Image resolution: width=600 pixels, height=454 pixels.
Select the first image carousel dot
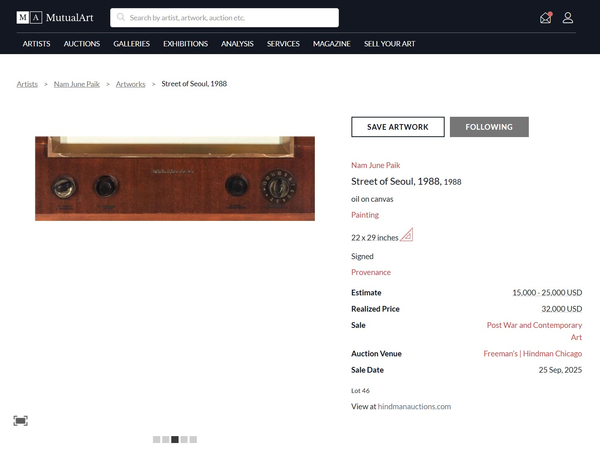157,439
